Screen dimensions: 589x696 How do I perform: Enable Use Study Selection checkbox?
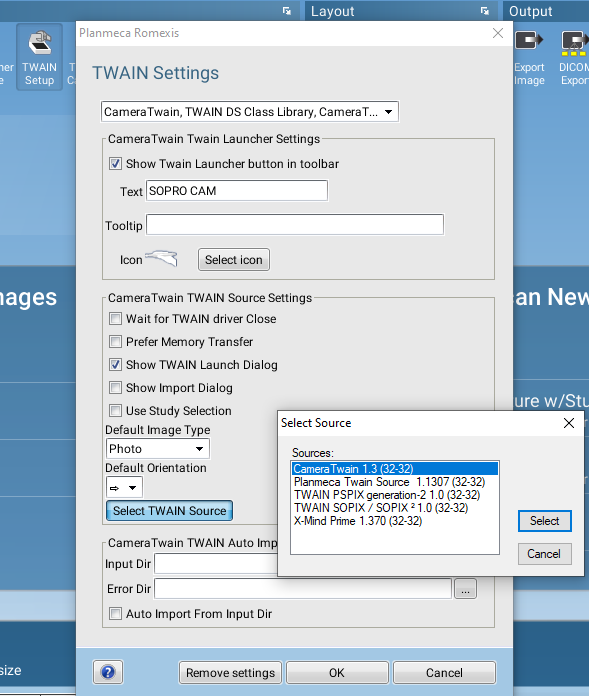coord(115,411)
